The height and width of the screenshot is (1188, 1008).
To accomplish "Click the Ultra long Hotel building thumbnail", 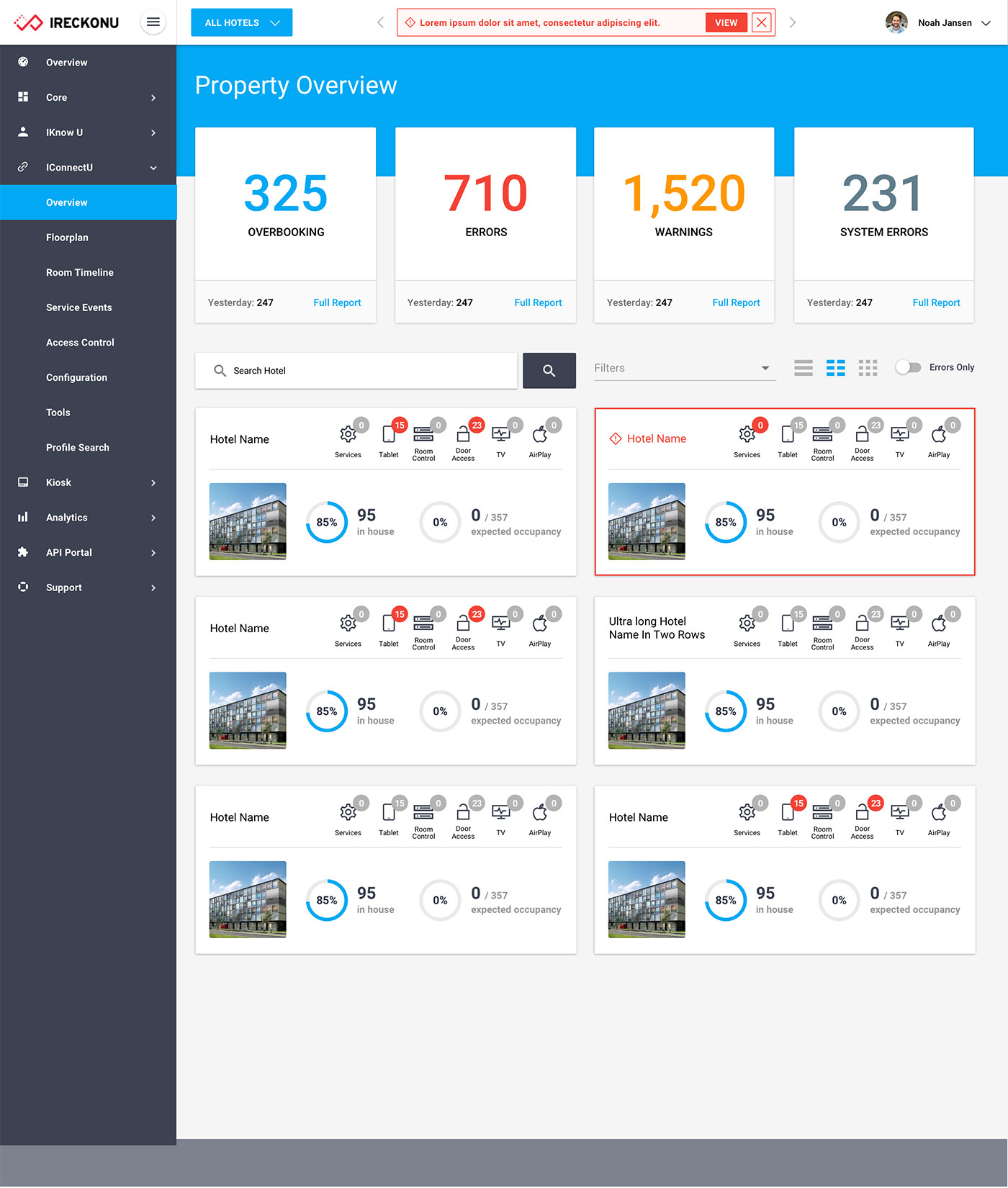I will click(x=647, y=711).
